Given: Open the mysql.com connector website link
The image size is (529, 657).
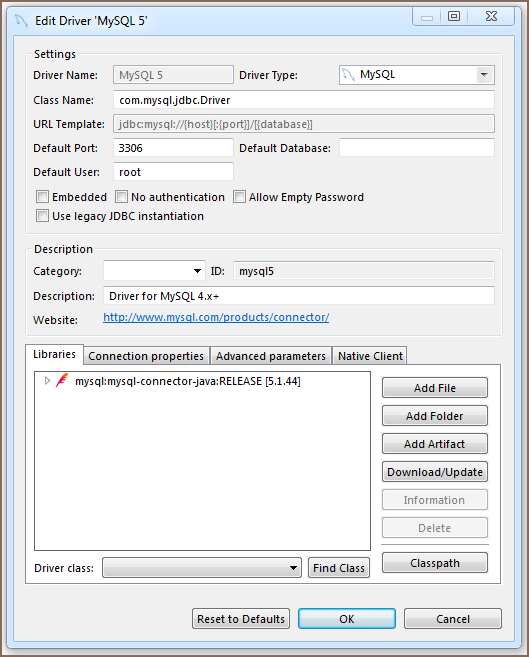Looking at the screenshot, I should 216,317.
